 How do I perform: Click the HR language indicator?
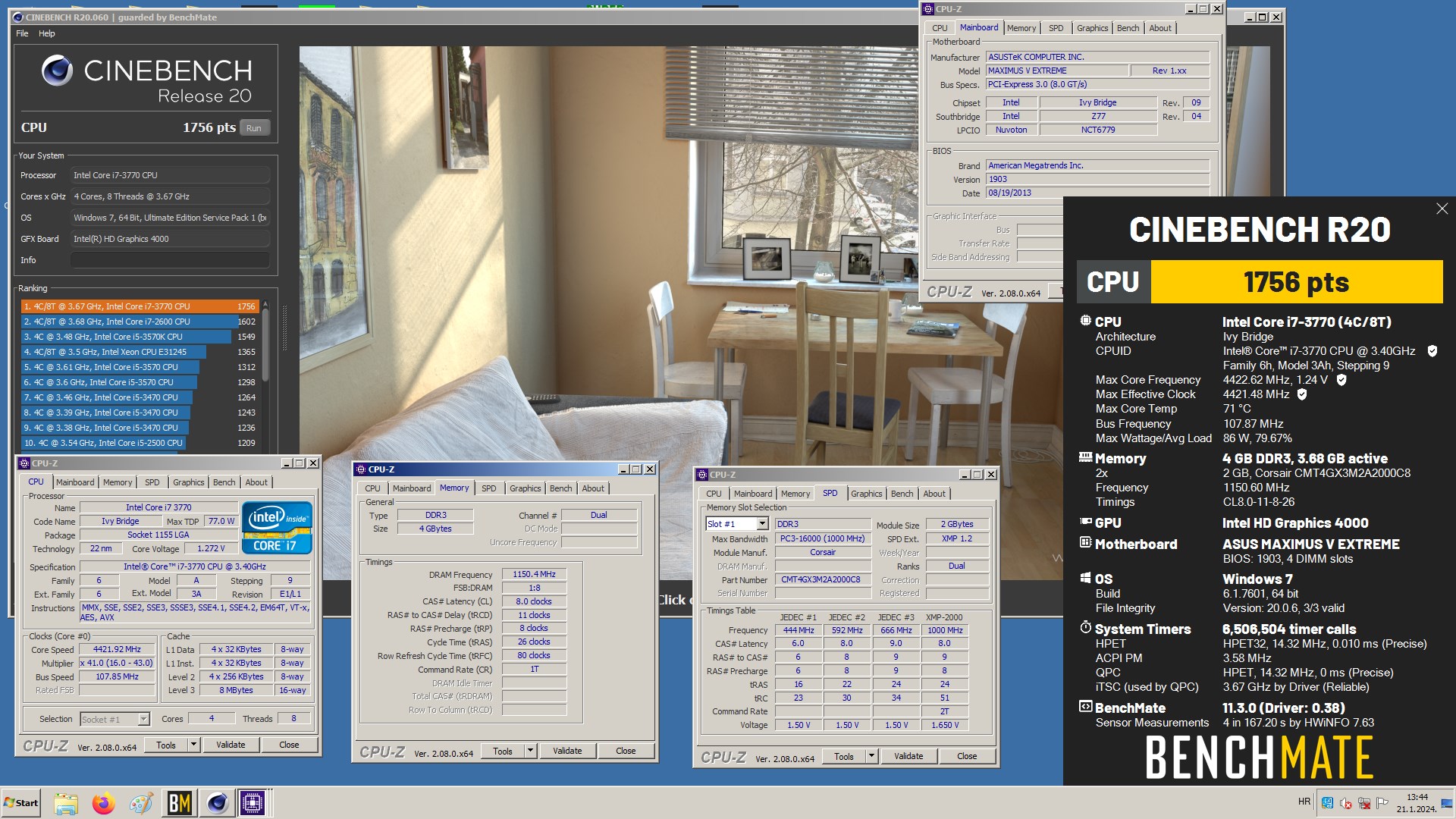click(x=1304, y=802)
